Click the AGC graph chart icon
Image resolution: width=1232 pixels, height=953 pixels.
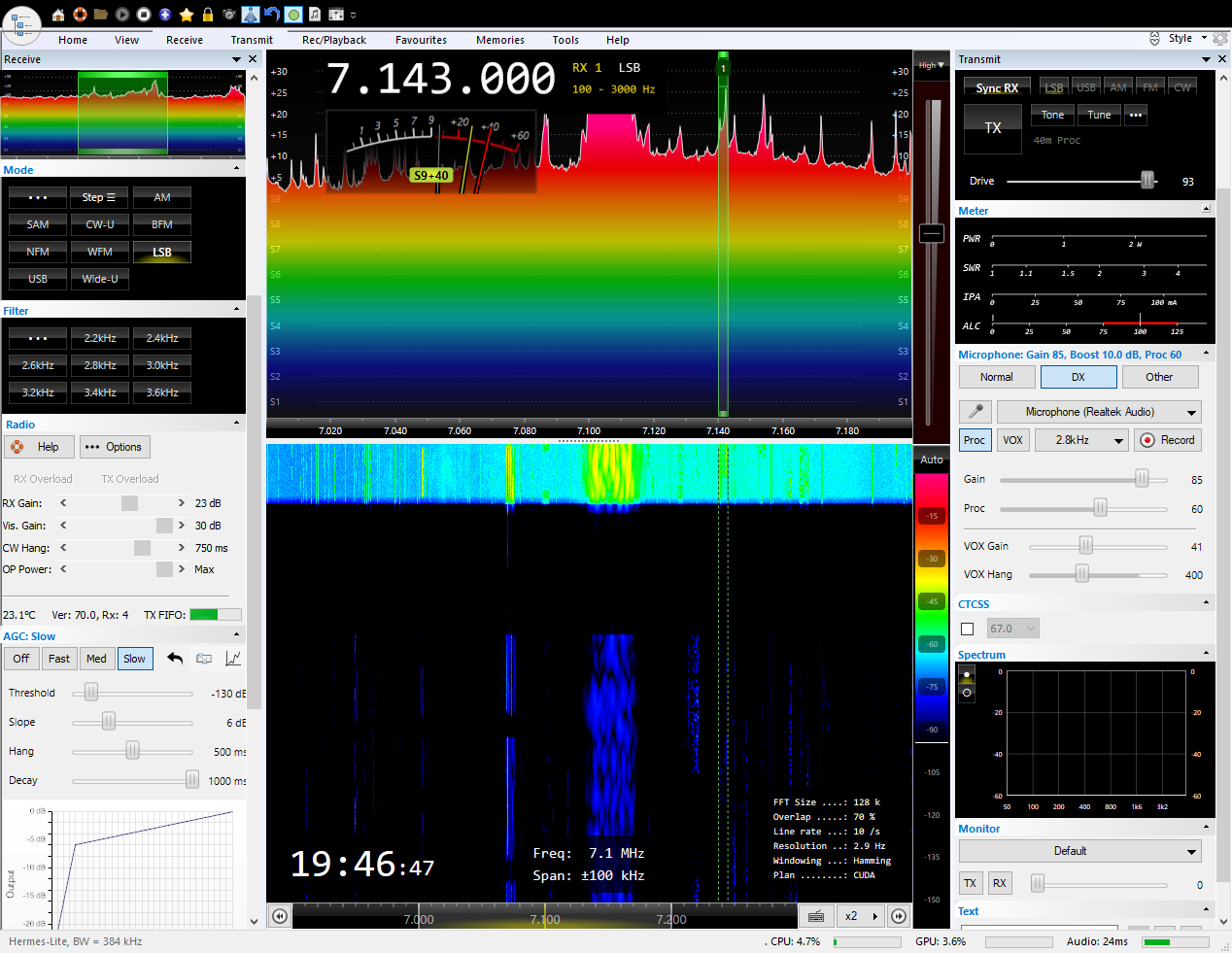click(x=233, y=659)
